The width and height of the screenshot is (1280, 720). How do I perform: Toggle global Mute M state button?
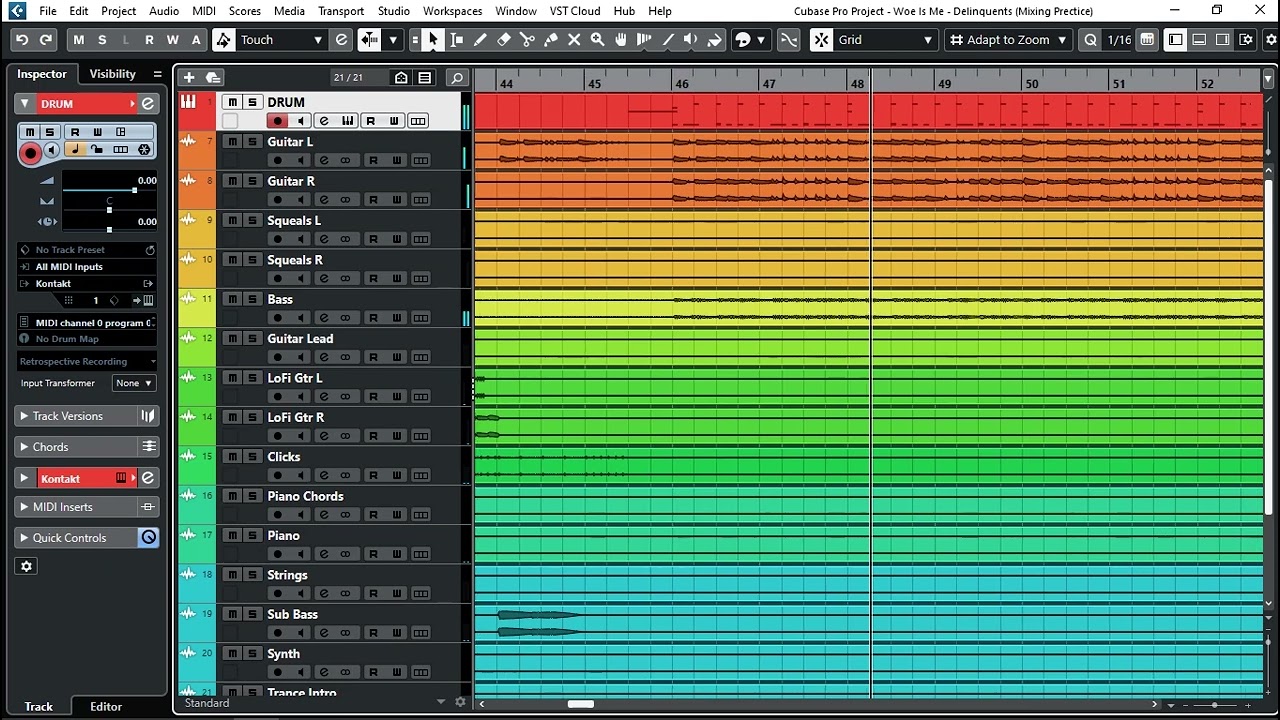click(79, 40)
